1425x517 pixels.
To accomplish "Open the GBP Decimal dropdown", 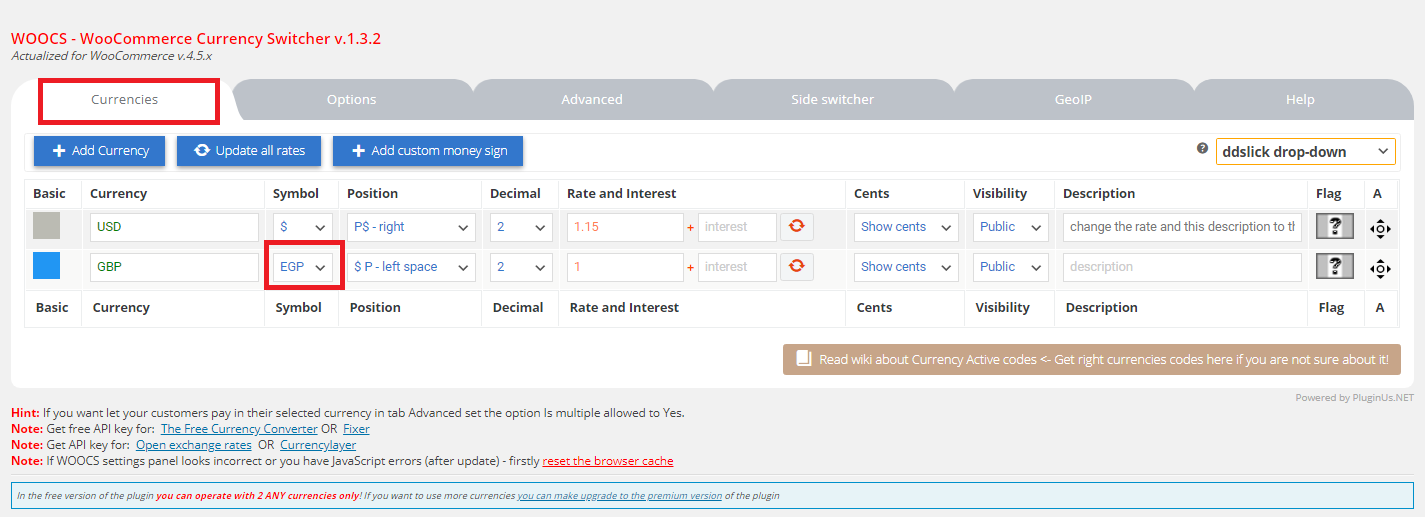I will click(521, 267).
